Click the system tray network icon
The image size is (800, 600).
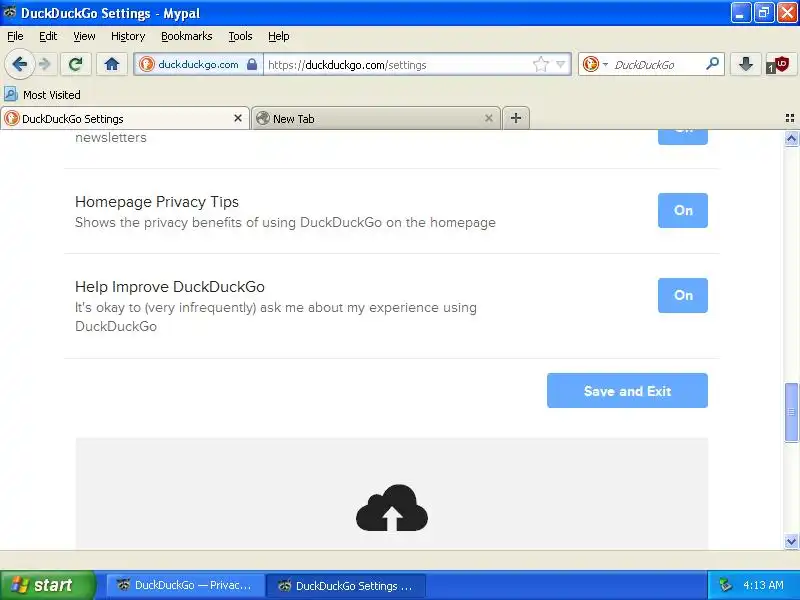tap(725, 585)
